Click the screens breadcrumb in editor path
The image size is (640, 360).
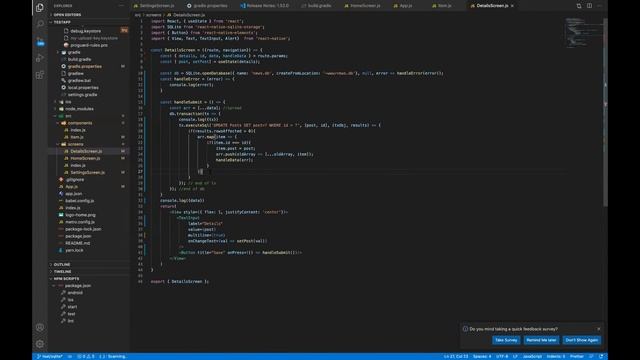(153, 15)
